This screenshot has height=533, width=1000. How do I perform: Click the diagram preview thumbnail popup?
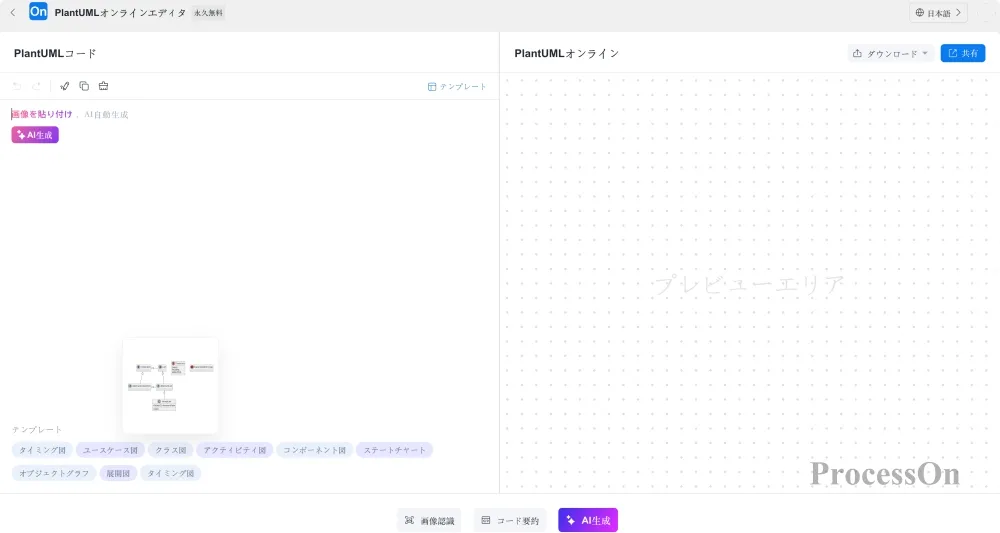170,386
